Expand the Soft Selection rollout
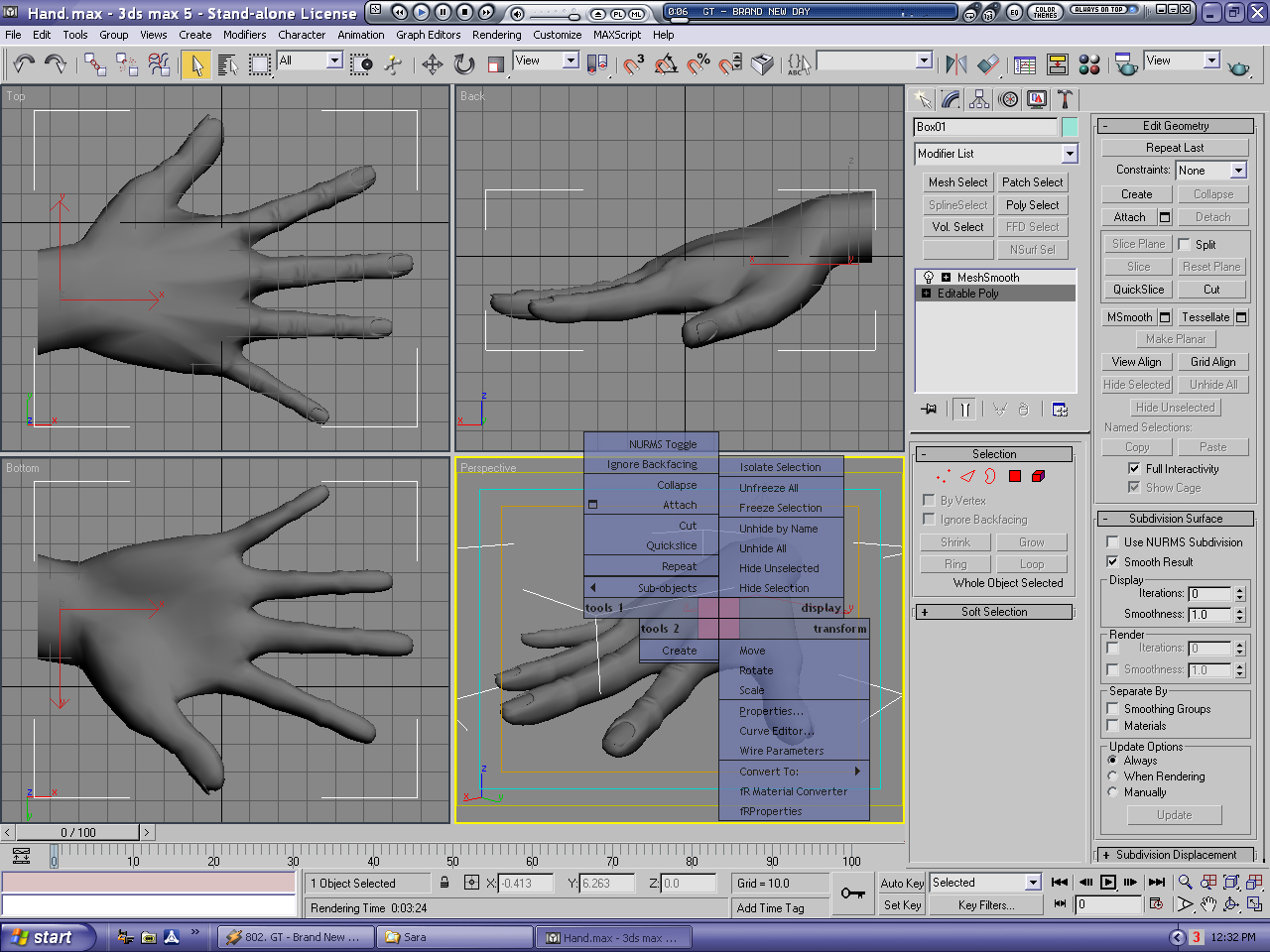The height and width of the screenshot is (952, 1270). click(x=994, y=612)
